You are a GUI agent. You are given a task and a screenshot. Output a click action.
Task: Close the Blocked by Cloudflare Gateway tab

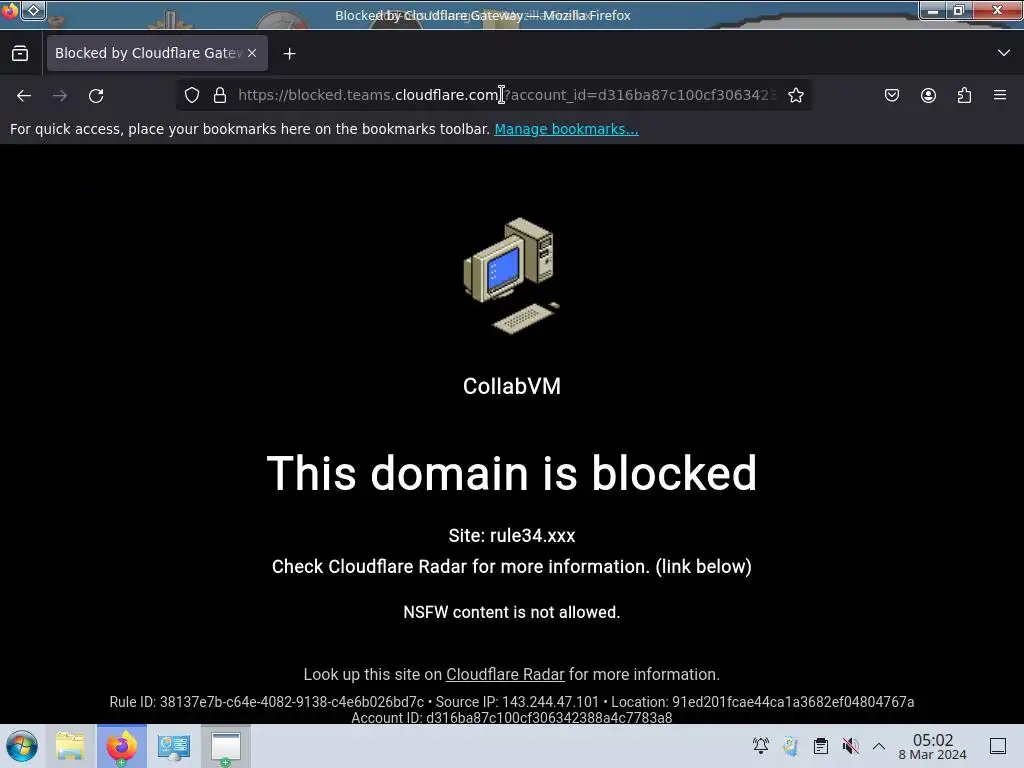pyautogui.click(x=252, y=53)
